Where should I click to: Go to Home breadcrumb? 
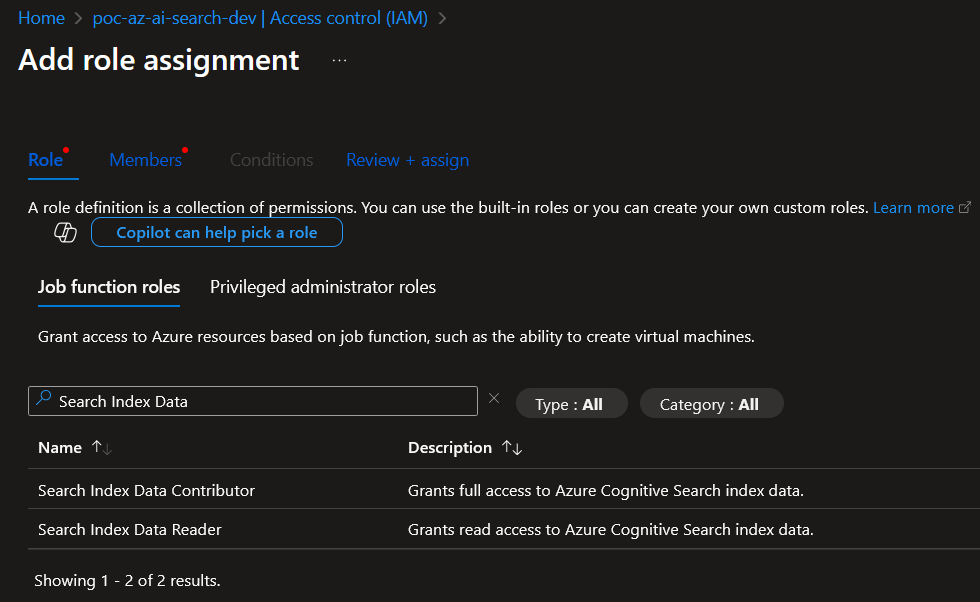point(41,18)
